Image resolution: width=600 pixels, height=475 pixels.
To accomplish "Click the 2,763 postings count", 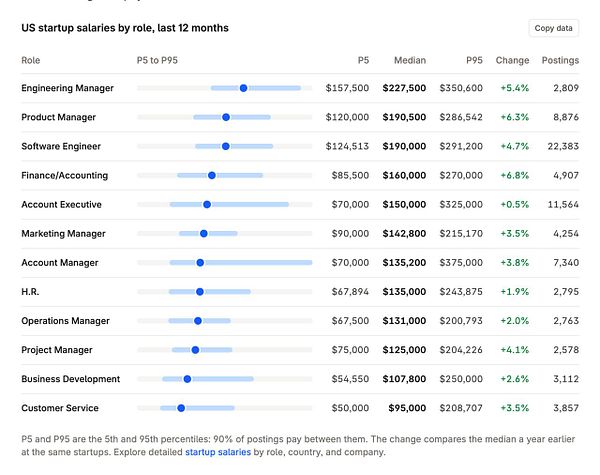I will tap(566, 321).
